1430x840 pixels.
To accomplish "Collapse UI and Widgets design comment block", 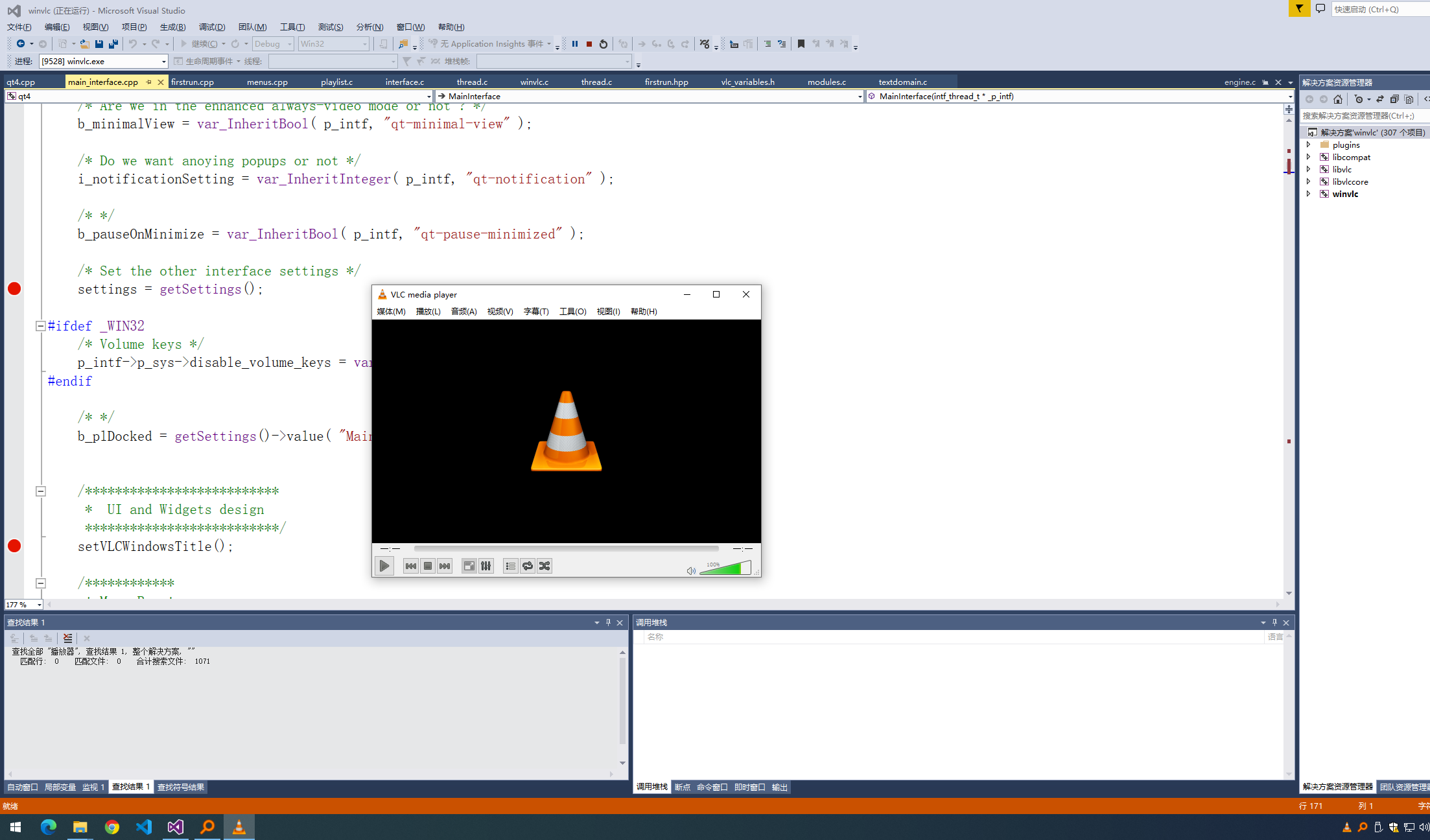I will (x=40, y=491).
